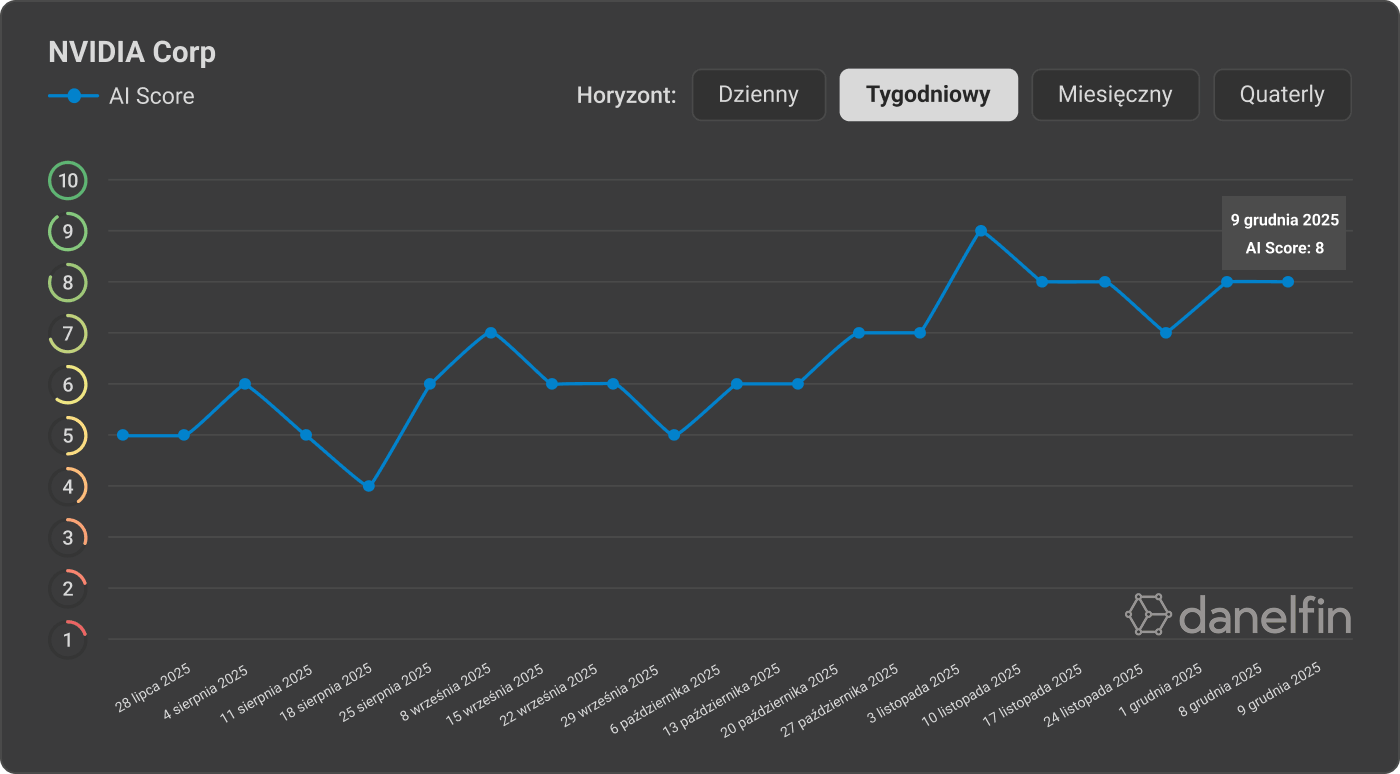Screen dimensions: 1400x774
Task: Click the score 5 ring icon
Action: point(68,436)
